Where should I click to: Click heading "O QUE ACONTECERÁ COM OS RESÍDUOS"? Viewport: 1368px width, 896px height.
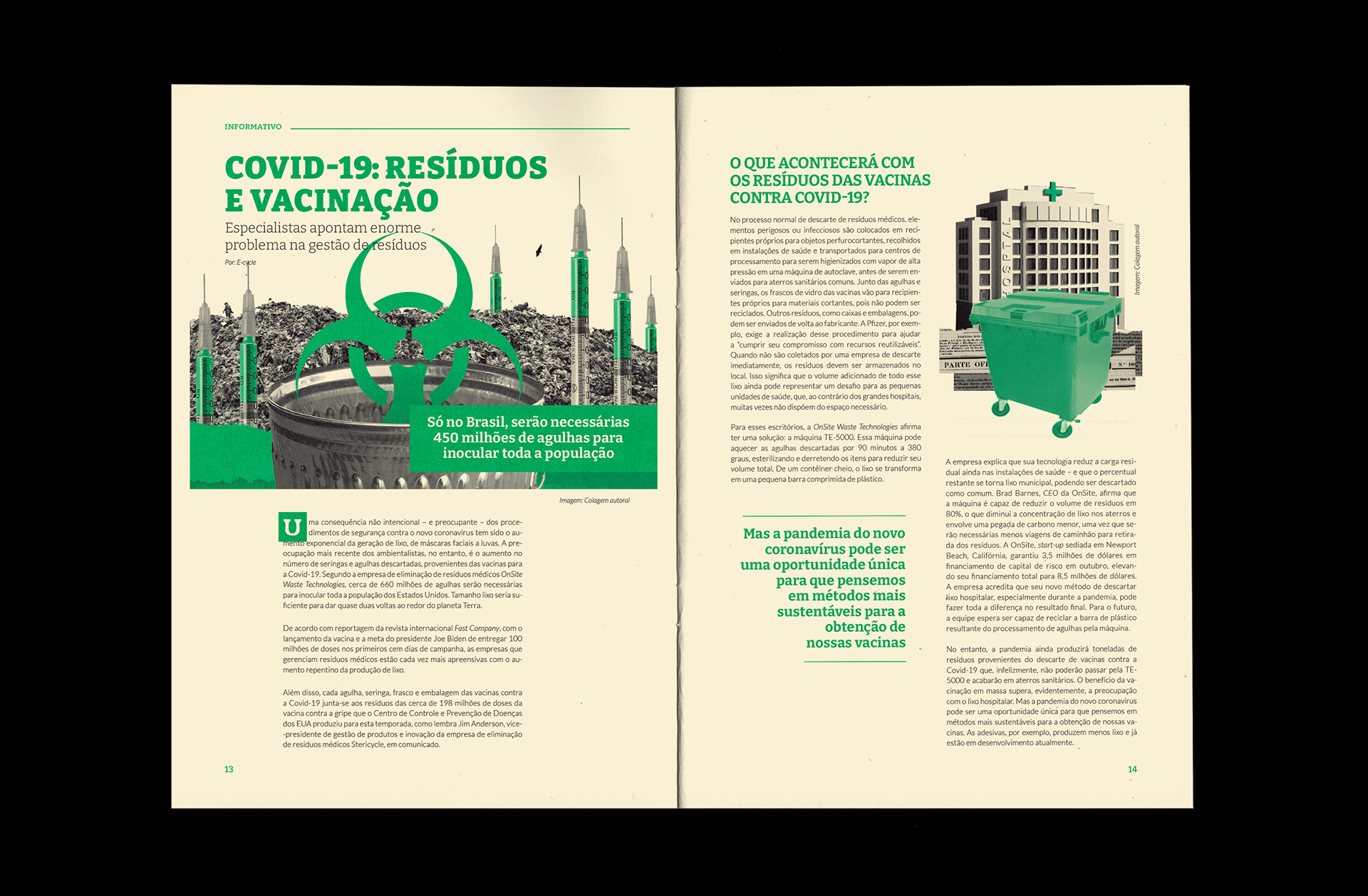830,180
